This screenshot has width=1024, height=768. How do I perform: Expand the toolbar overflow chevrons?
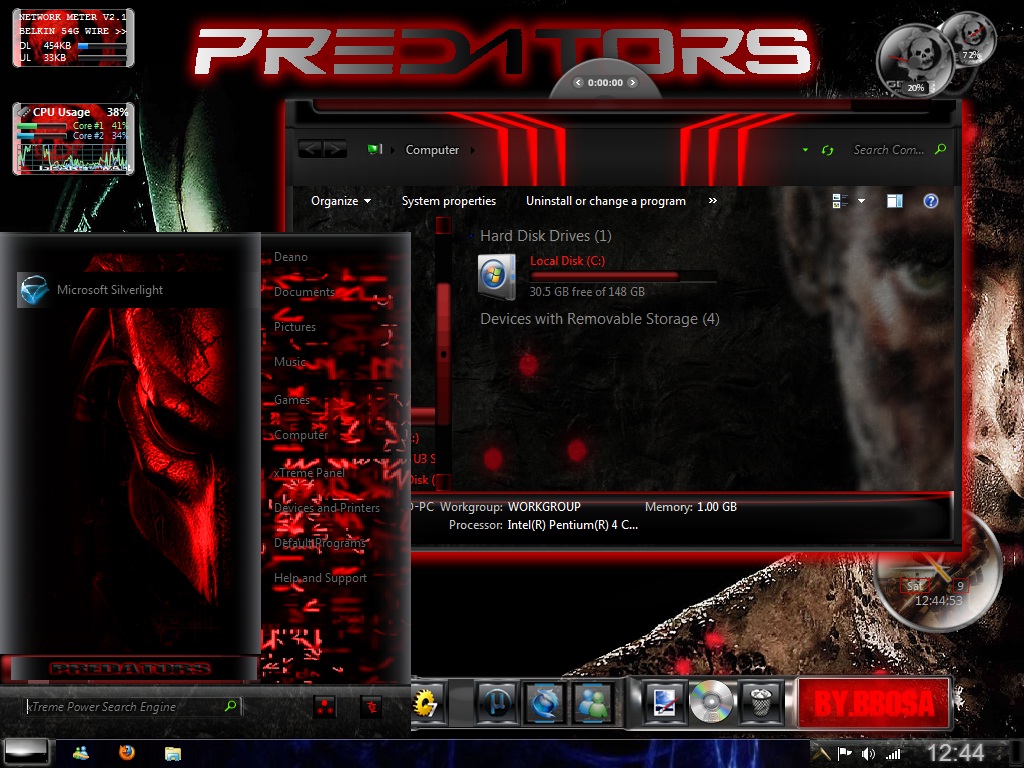click(x=712, y=201)
